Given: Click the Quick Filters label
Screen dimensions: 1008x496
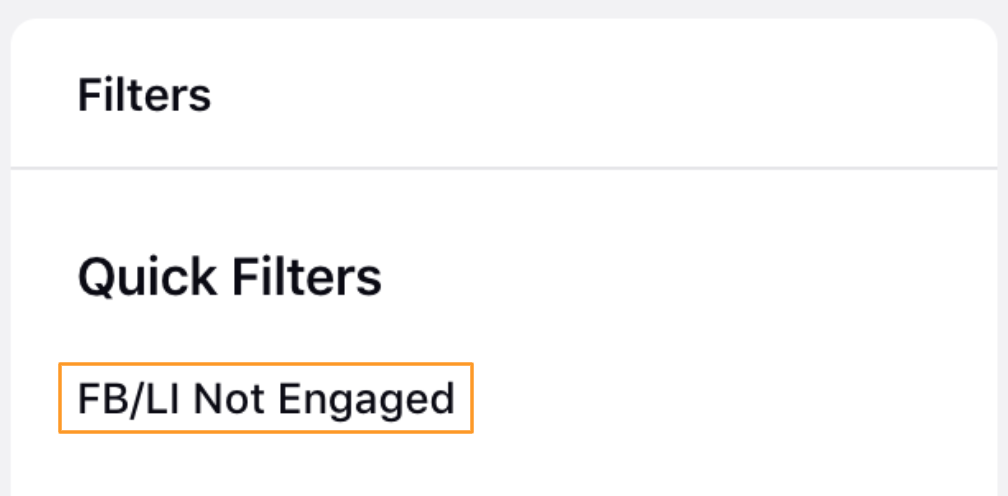Looking at the screenshot, I should click(x=230, y=278).
